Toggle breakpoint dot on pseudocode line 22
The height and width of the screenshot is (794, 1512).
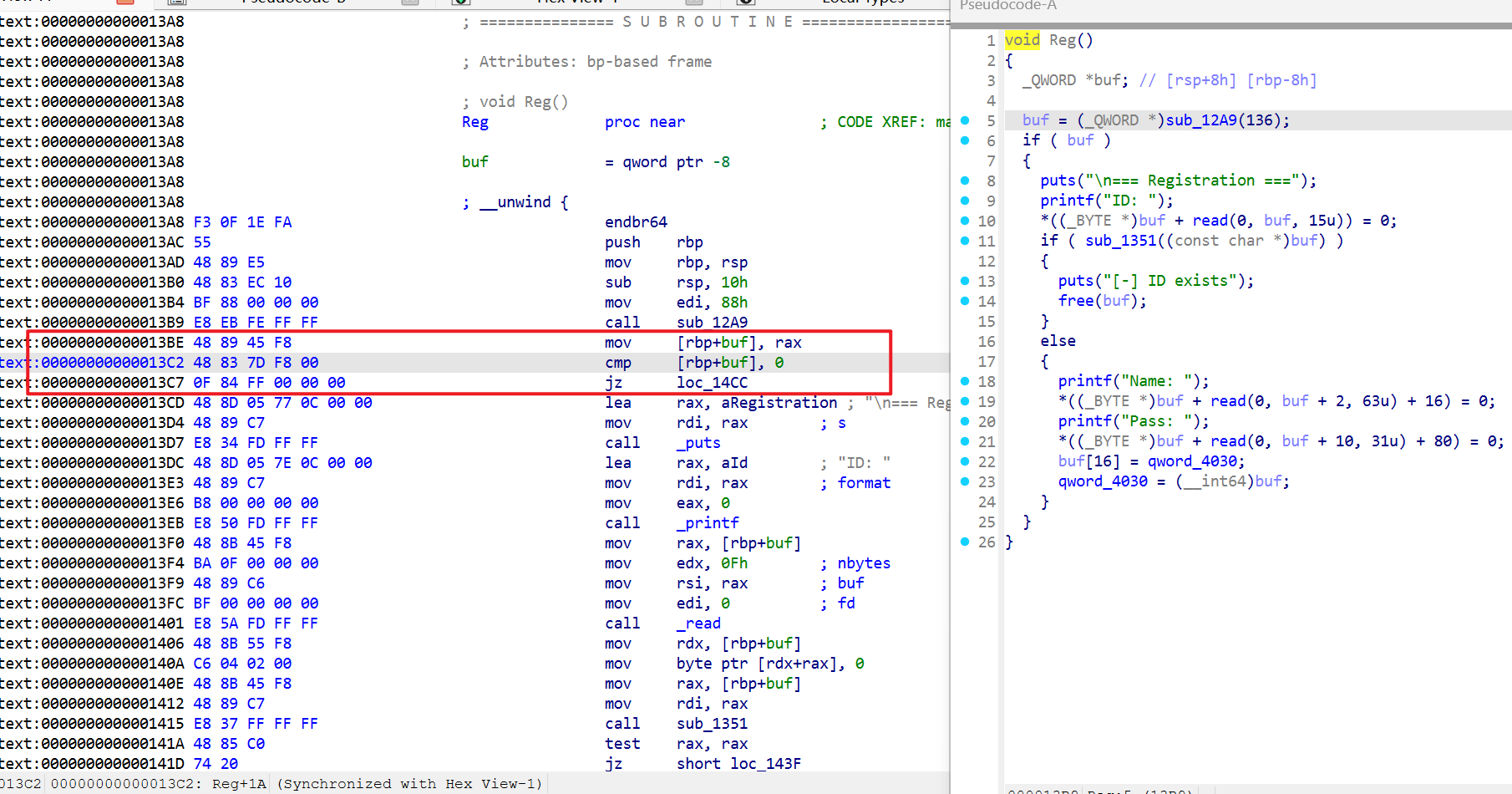click(965, 461)
